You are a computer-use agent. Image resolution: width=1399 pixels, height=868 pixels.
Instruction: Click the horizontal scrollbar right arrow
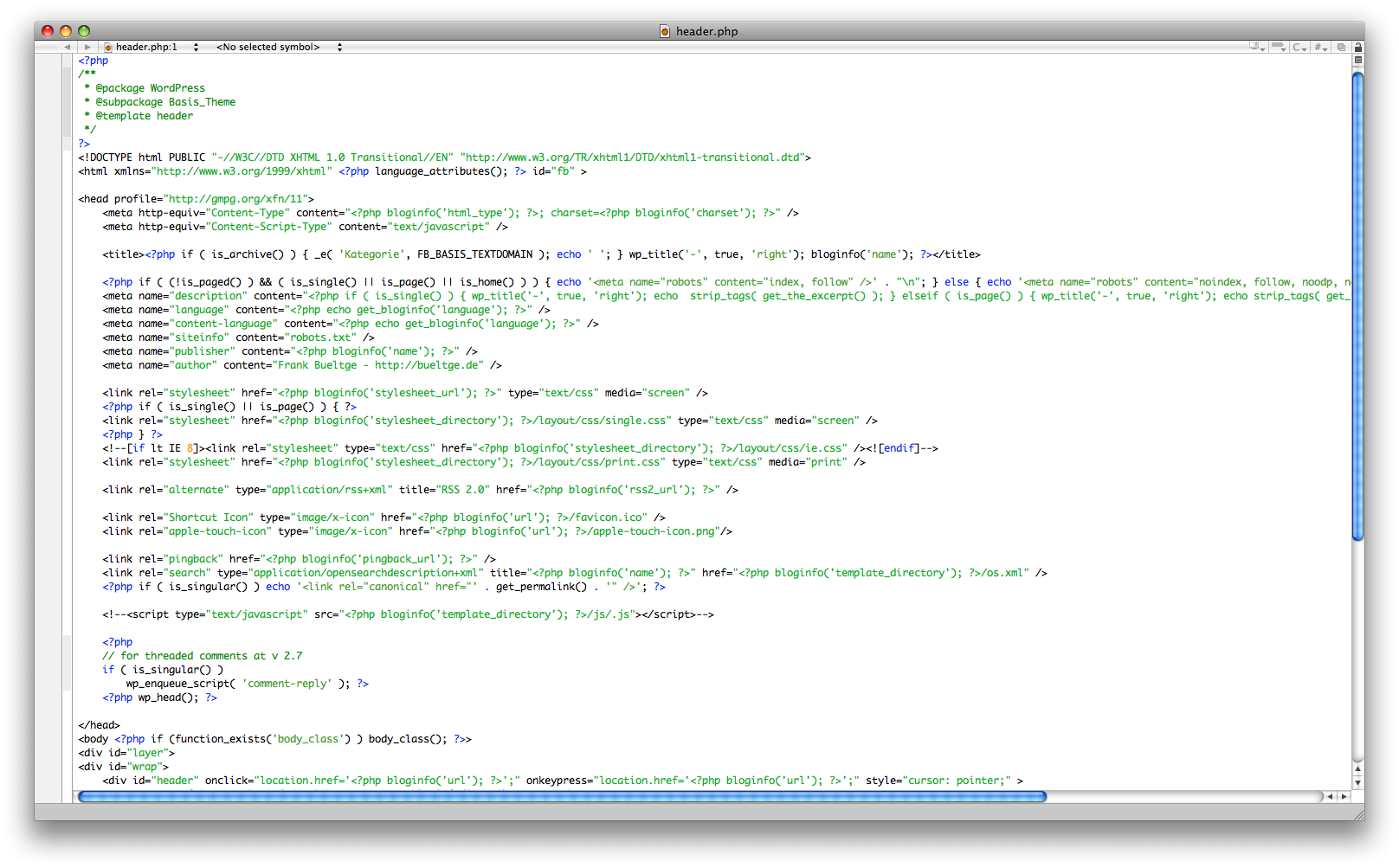pos(1344,796)
